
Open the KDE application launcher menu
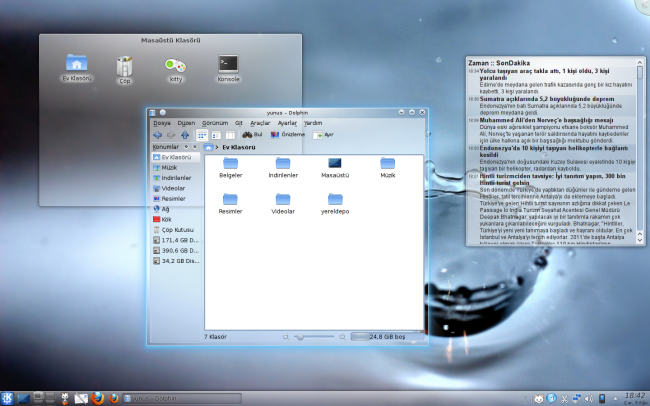(x=8, y=397)
